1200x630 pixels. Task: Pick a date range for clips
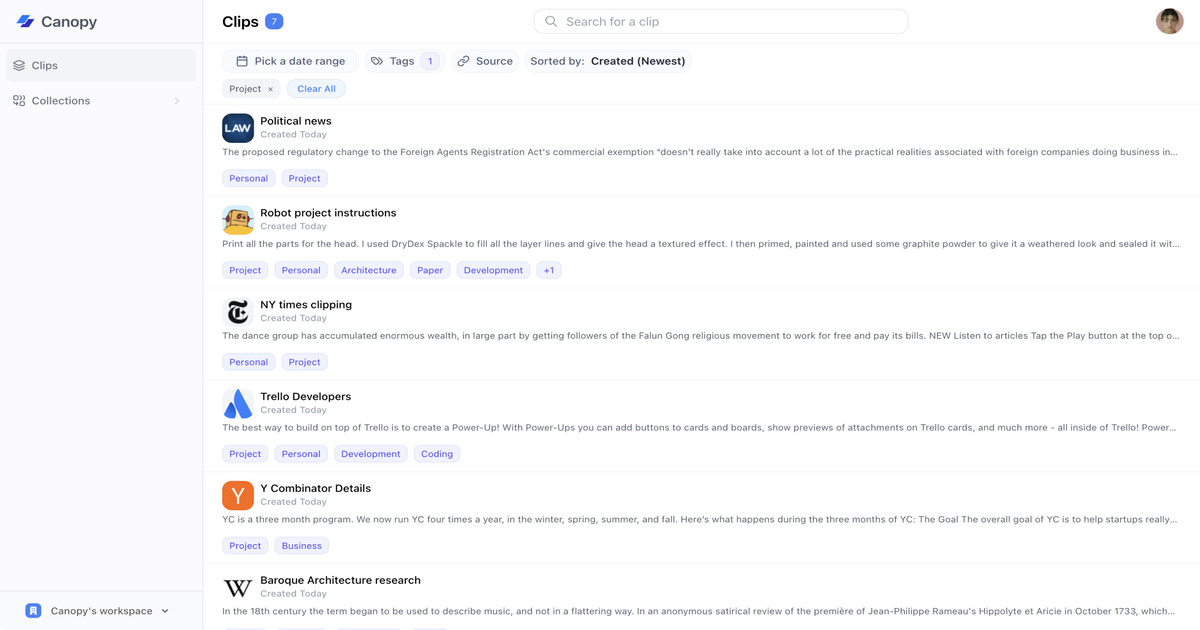click(290, 61)
